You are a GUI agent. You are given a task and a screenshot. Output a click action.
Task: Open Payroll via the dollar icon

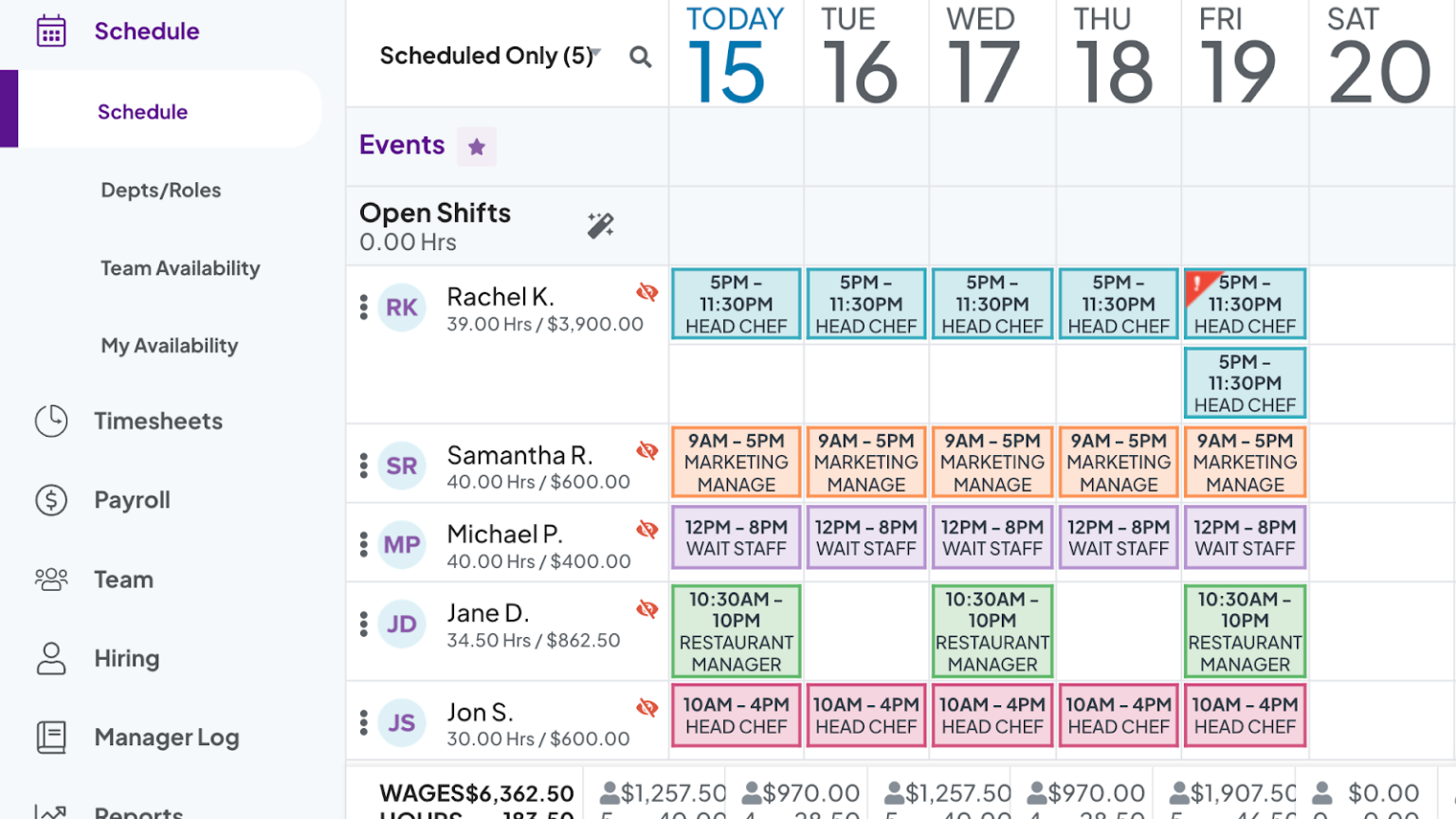pyautogui.click(x=52, y=500)
